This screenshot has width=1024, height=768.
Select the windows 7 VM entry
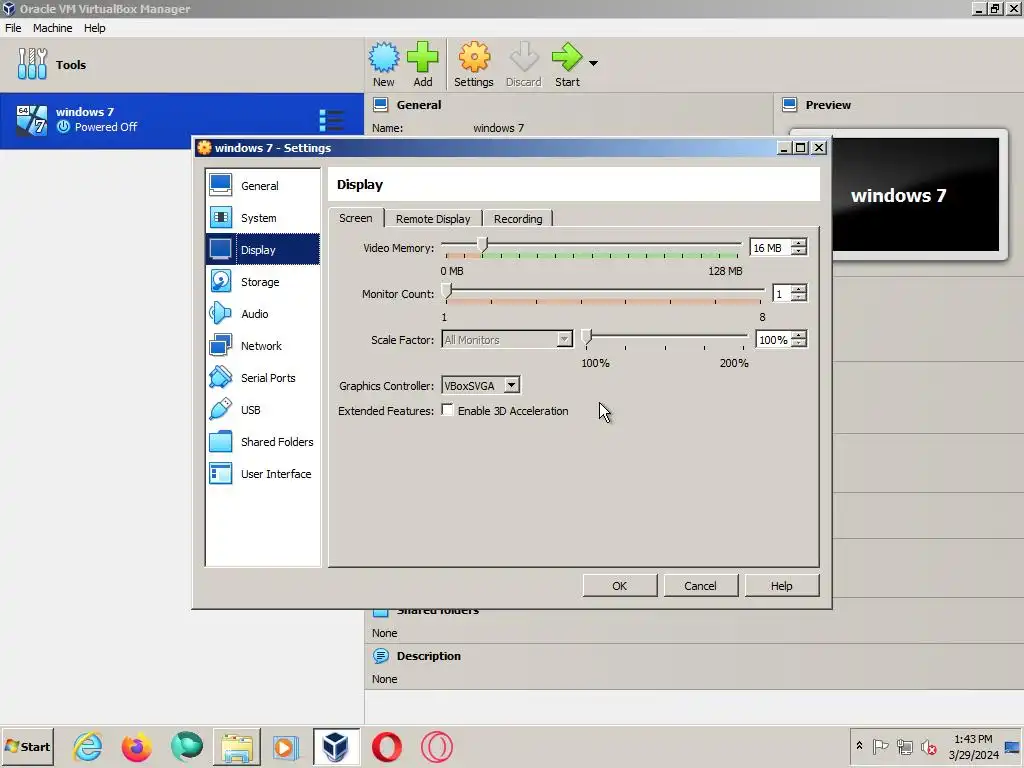tap(182, 120)
